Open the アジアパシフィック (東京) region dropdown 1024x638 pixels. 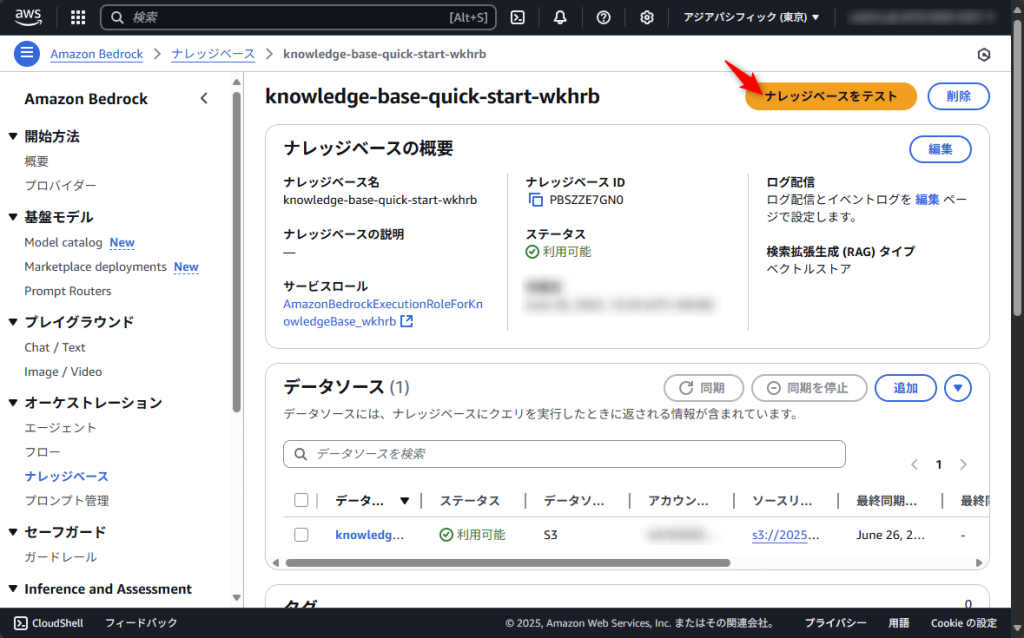pyautogui.click(x=751, y=17)
